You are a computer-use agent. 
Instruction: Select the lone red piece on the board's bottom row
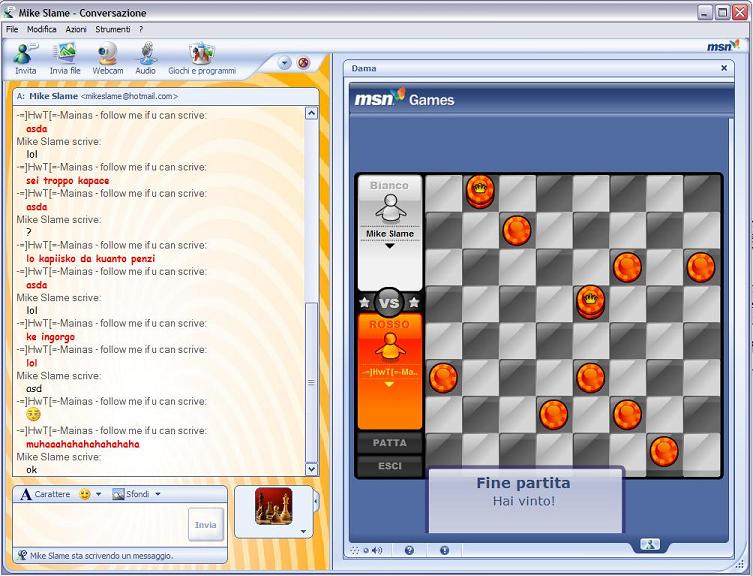pos(664,451)
